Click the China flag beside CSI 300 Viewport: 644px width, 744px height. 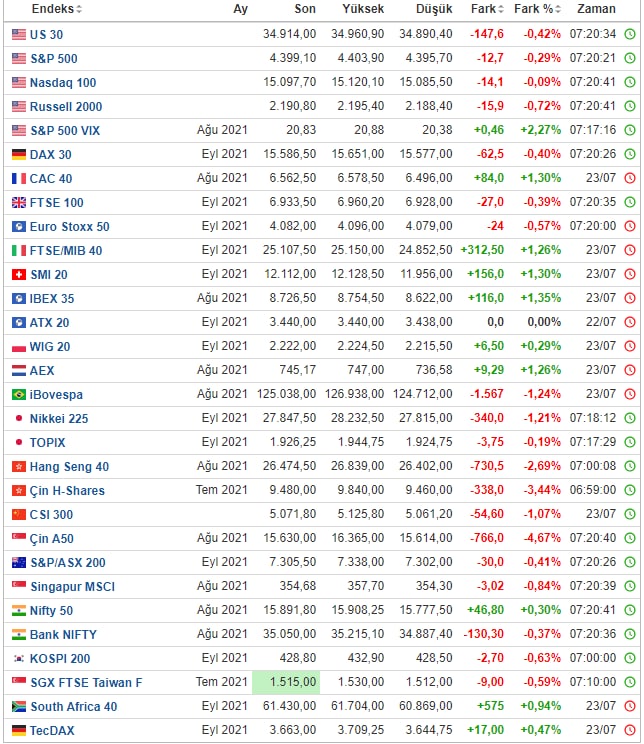19,514
